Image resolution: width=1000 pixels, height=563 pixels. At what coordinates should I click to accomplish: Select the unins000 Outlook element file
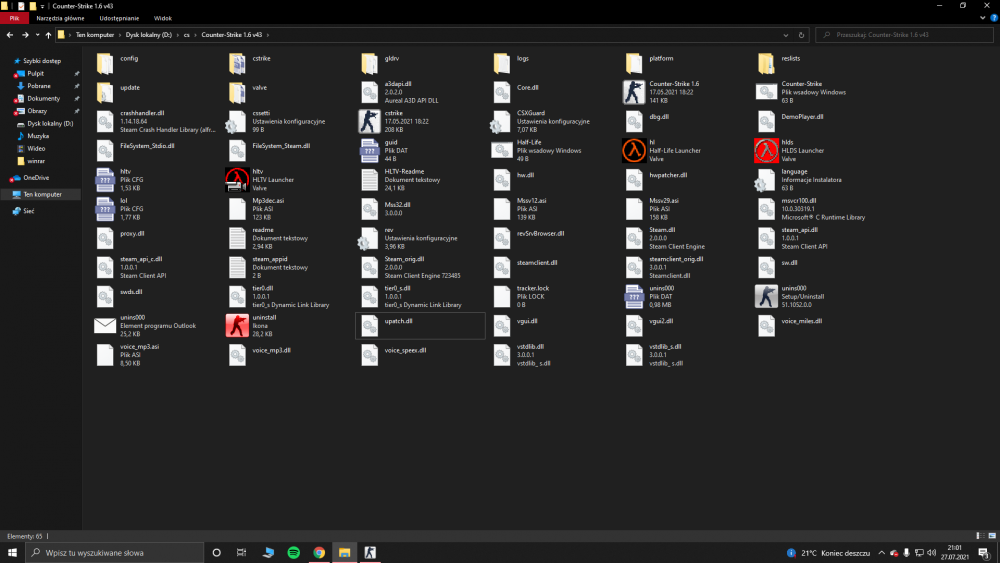coord(105,325)
